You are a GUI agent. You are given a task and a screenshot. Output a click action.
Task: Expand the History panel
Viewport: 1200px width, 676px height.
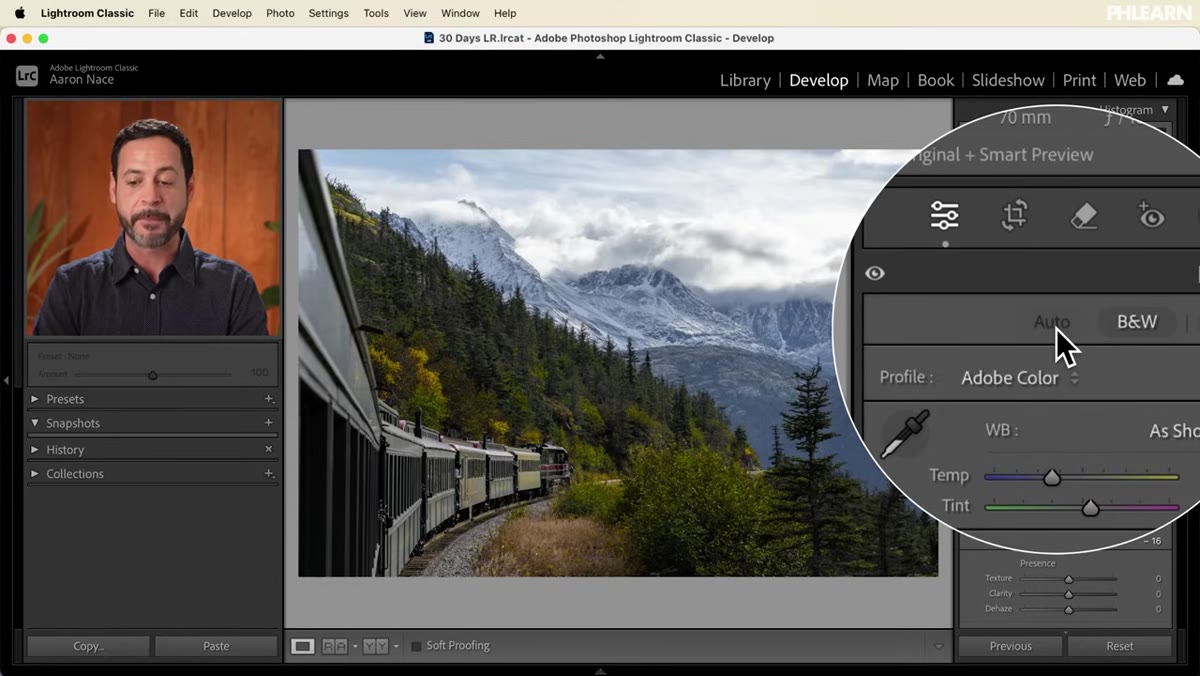[35, 449]
